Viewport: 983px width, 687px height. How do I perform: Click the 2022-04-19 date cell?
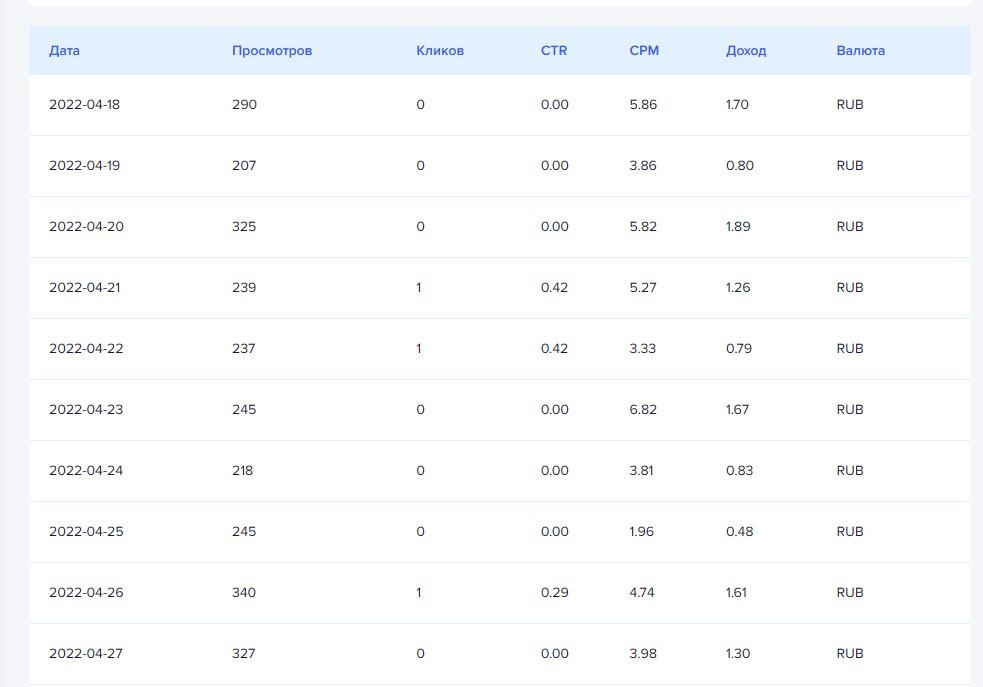pyautogui.click(x=84, y=165)
